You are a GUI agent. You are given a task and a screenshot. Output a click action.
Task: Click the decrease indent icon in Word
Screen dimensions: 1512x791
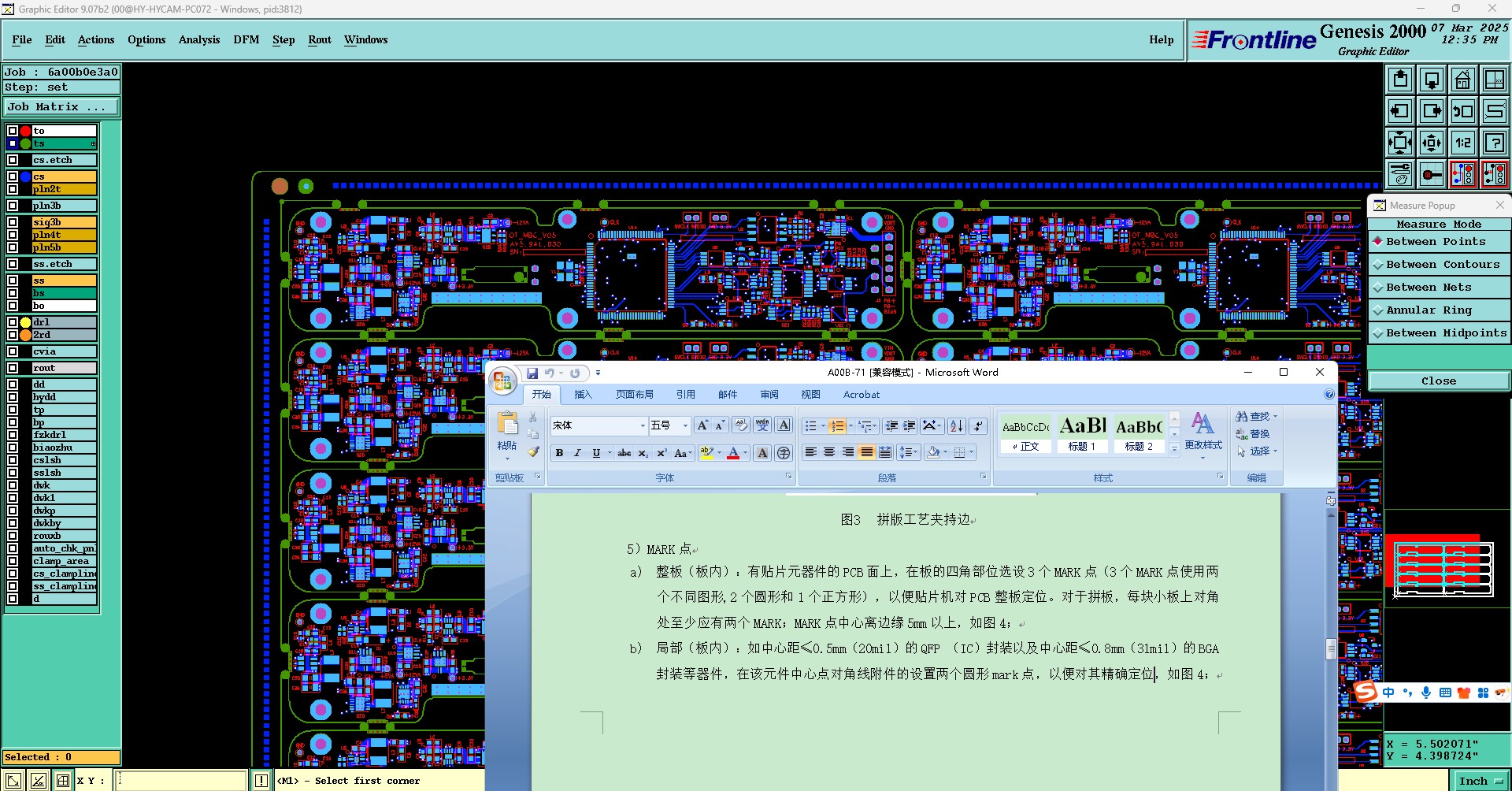tap(891, 425)
